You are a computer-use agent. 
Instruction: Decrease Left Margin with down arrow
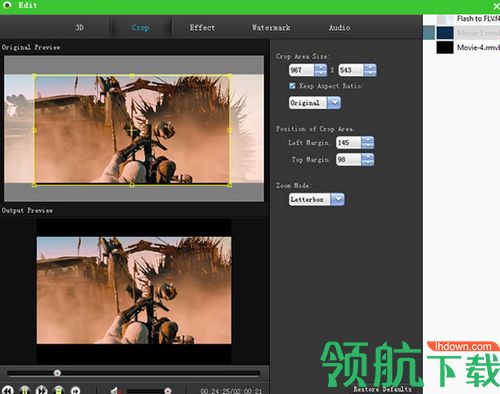point(368,146)
